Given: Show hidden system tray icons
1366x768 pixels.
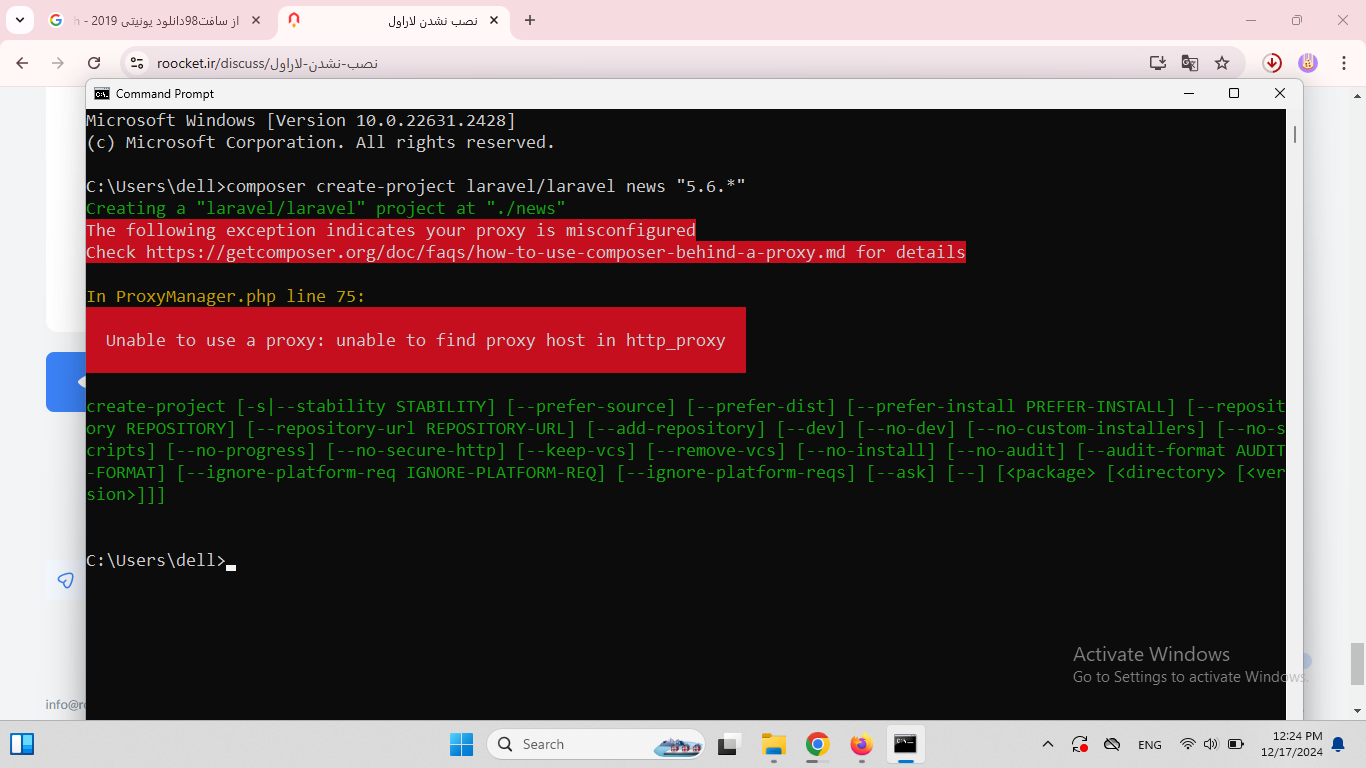Looking at the screenshot, I should pyautogui.click(x=1048, y=744).
